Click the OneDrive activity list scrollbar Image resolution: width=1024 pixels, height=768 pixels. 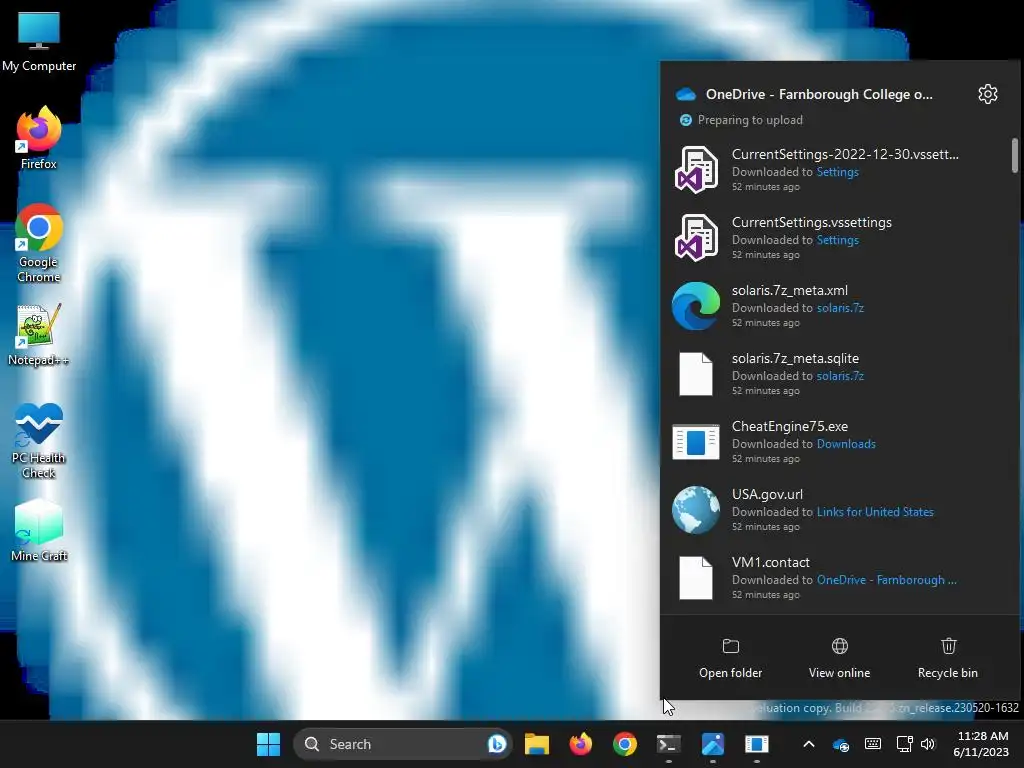(x=1015, y=155)
